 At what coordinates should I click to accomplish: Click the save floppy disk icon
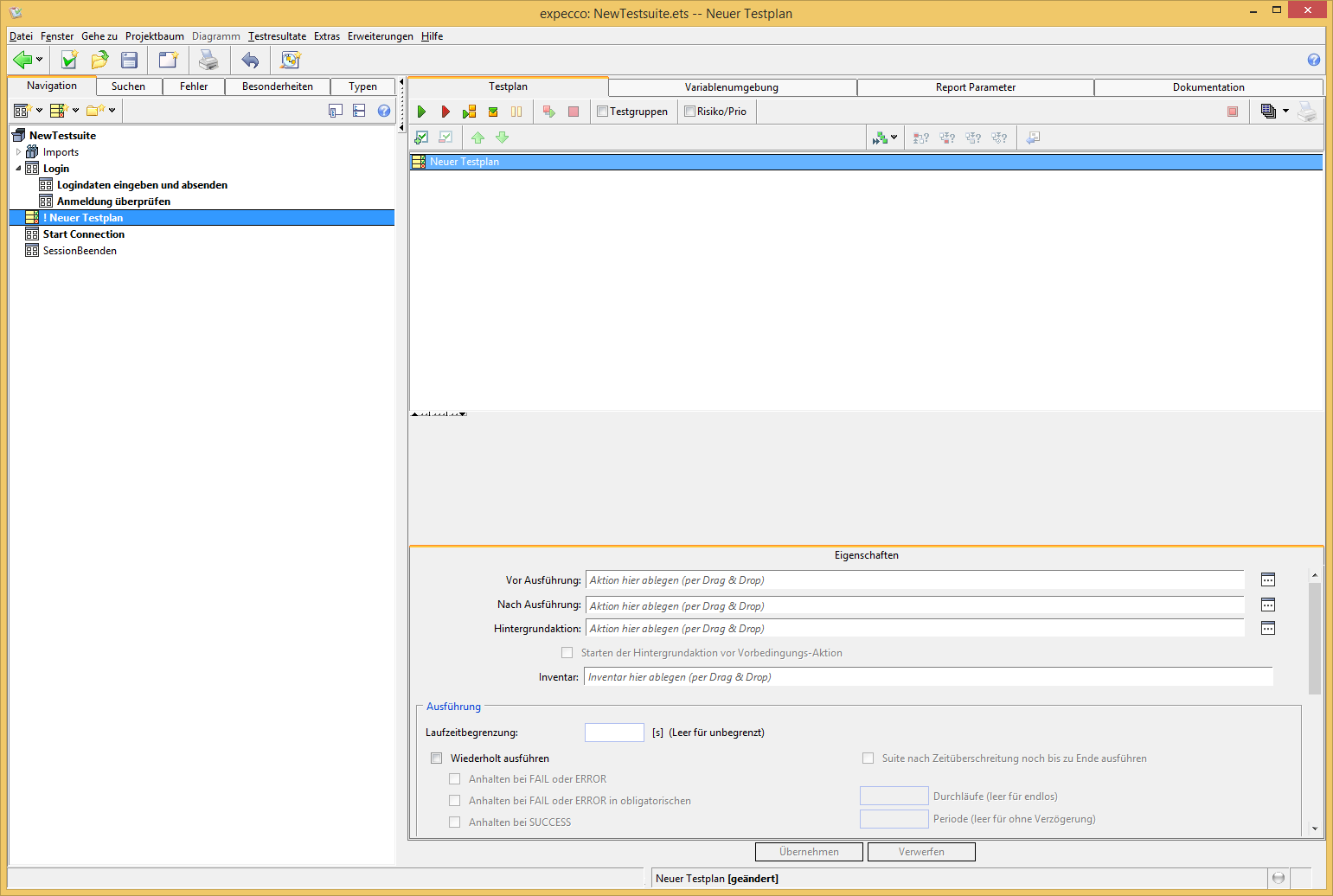tap(130, 60)
